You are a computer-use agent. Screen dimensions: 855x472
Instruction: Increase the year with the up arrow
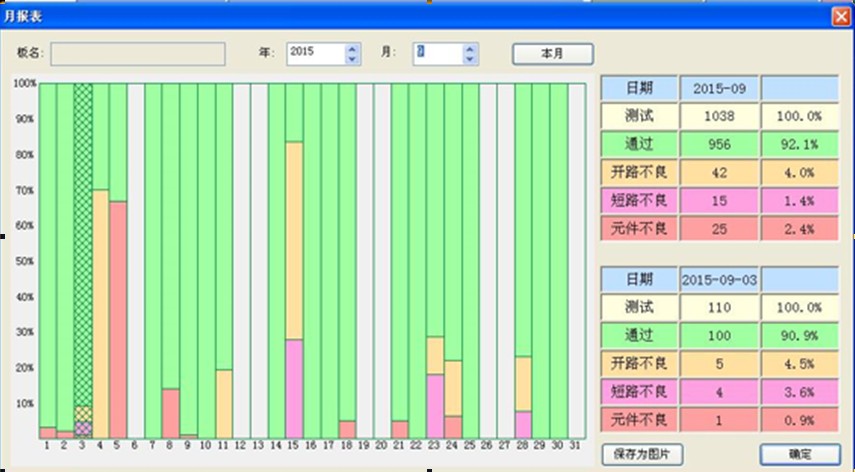point(351,48)
